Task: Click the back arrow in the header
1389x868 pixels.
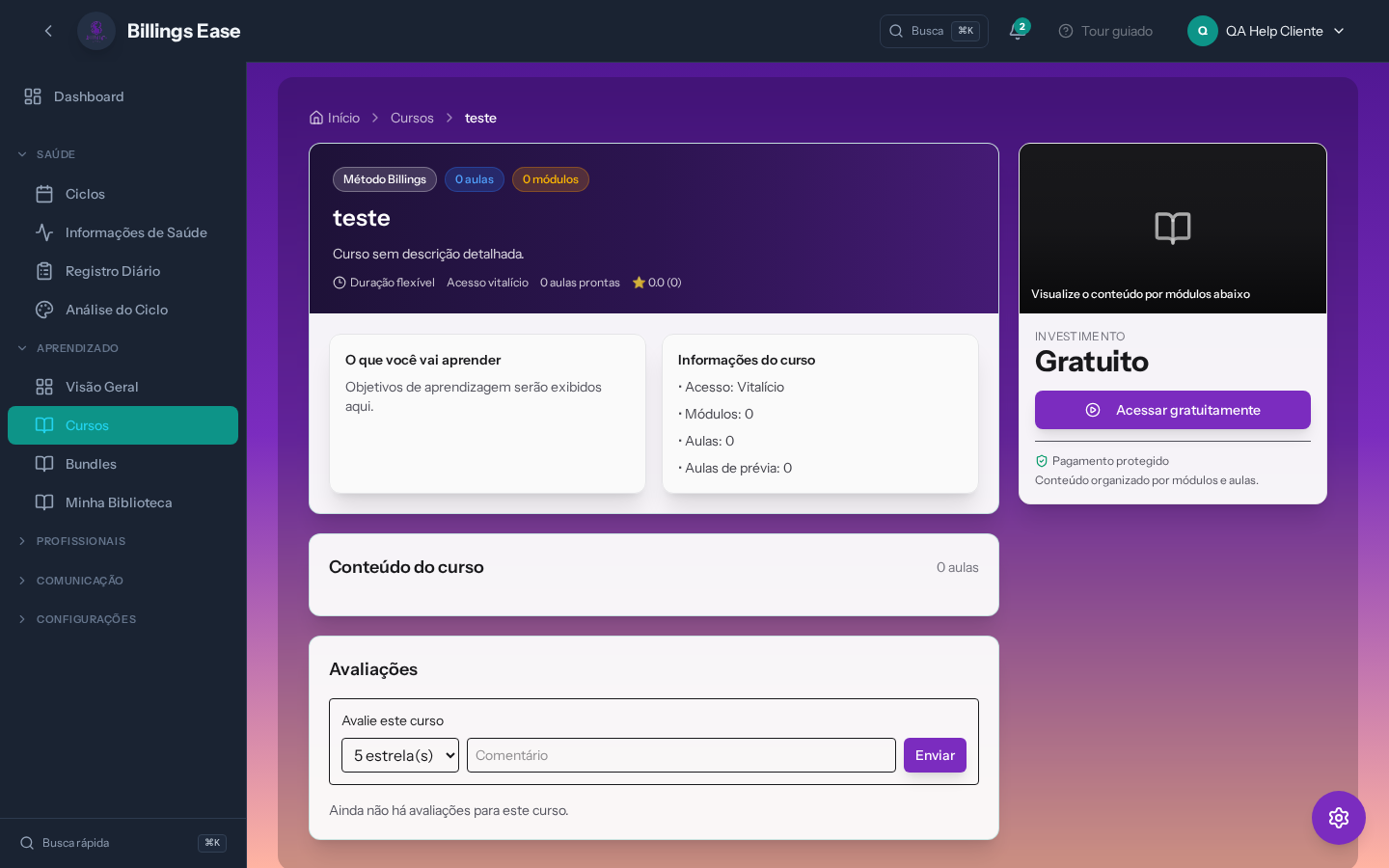Action: pos(48,31)
